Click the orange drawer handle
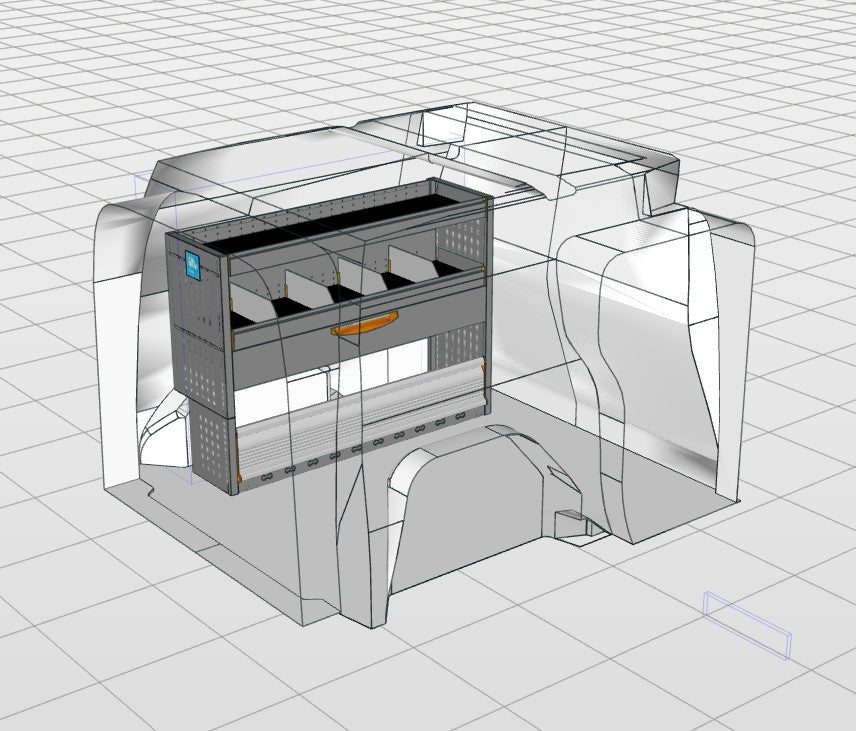This screenshot has height=731, width=856. pos(359,327)
